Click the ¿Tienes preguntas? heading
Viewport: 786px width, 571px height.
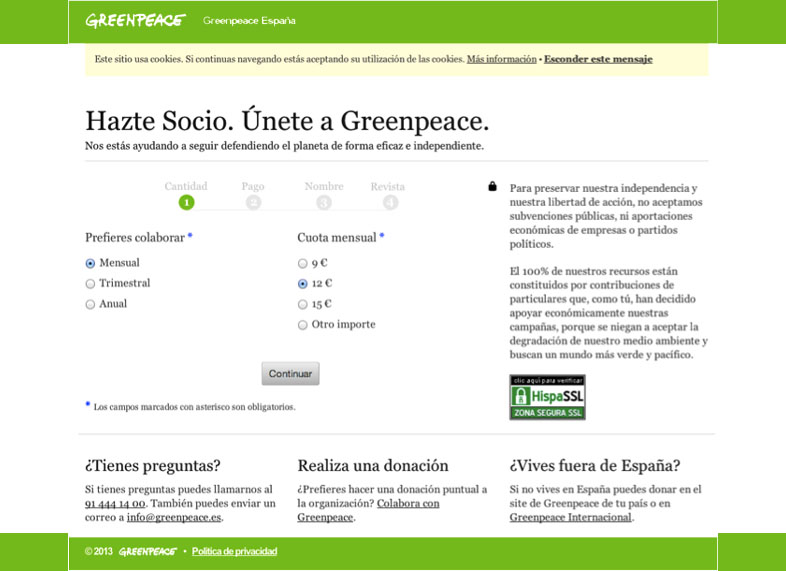(153, 466)
